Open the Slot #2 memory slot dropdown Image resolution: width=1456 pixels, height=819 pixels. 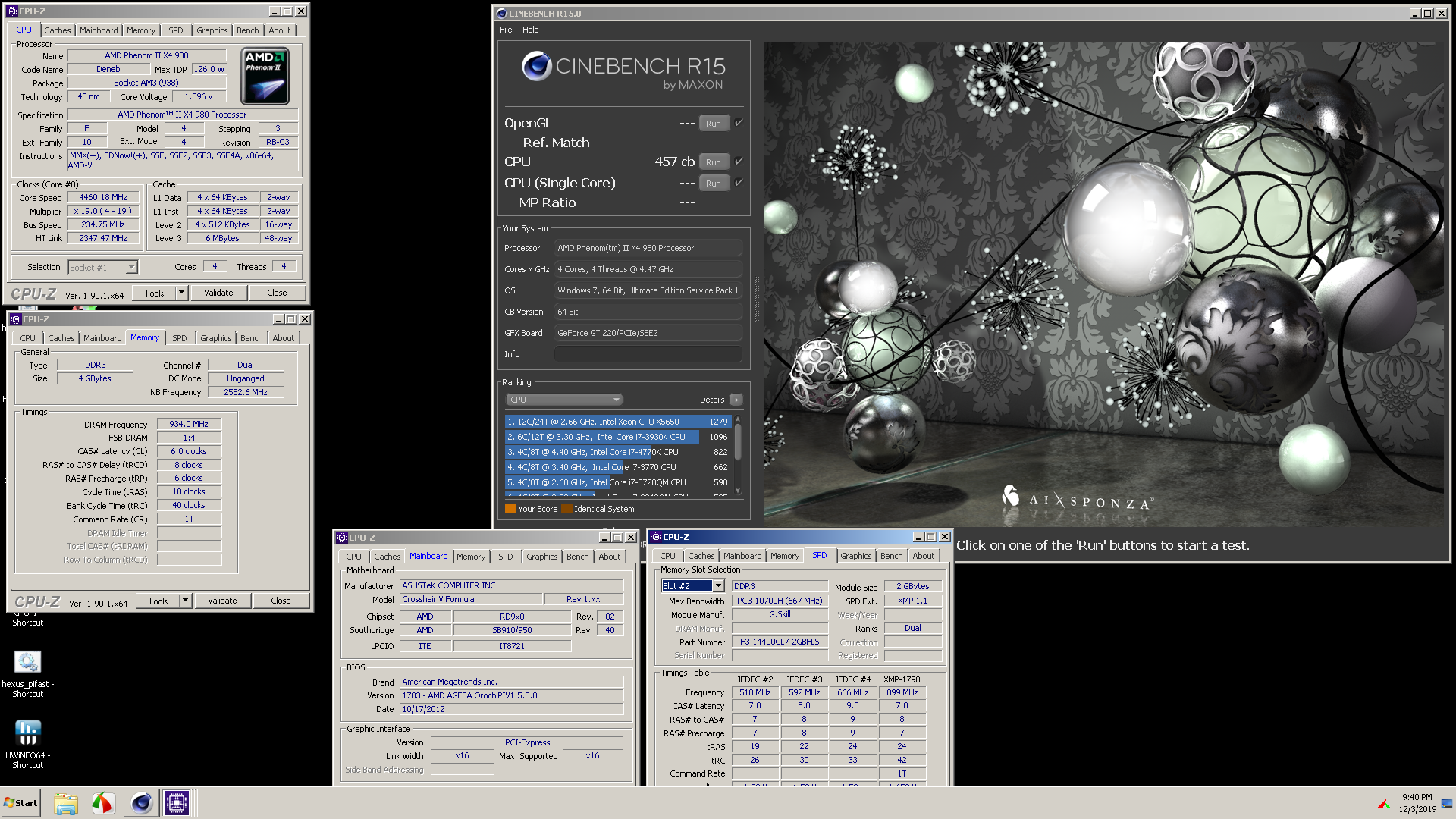click(717, 586)
